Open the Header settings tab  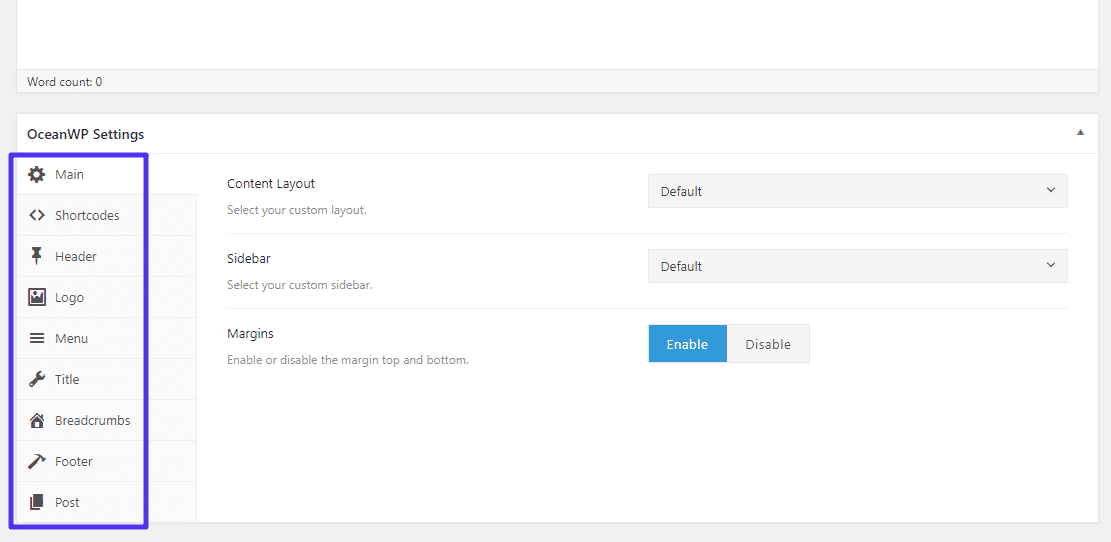76,257
